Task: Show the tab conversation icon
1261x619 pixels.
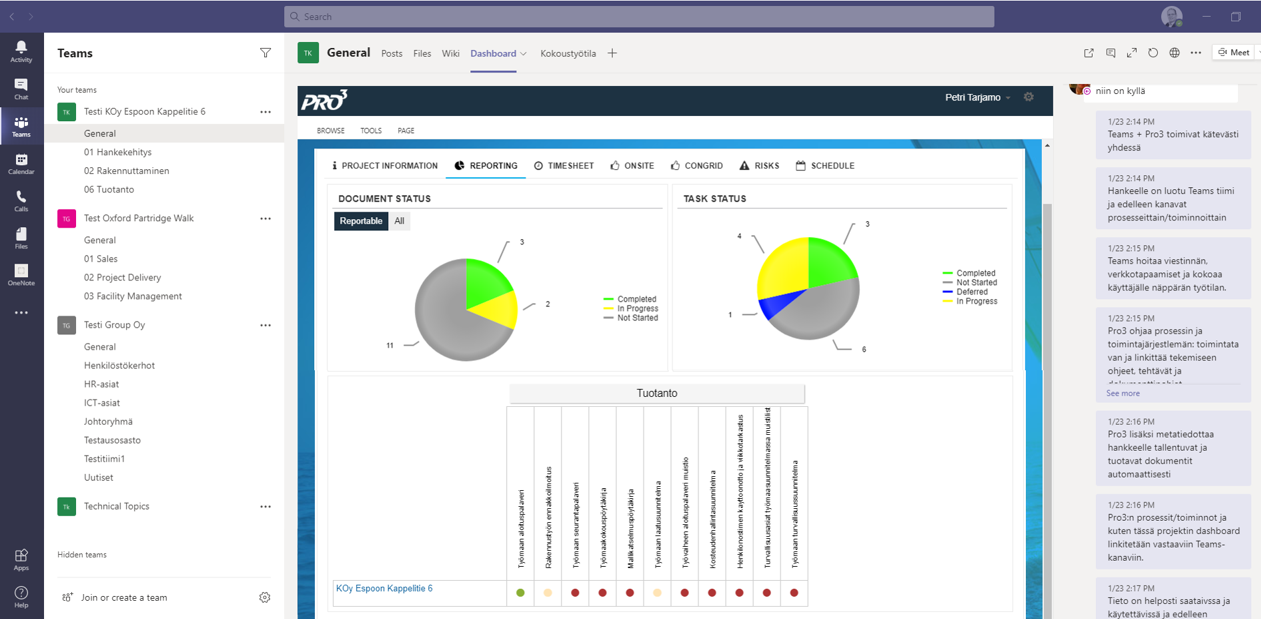Action: point(1111,53)
